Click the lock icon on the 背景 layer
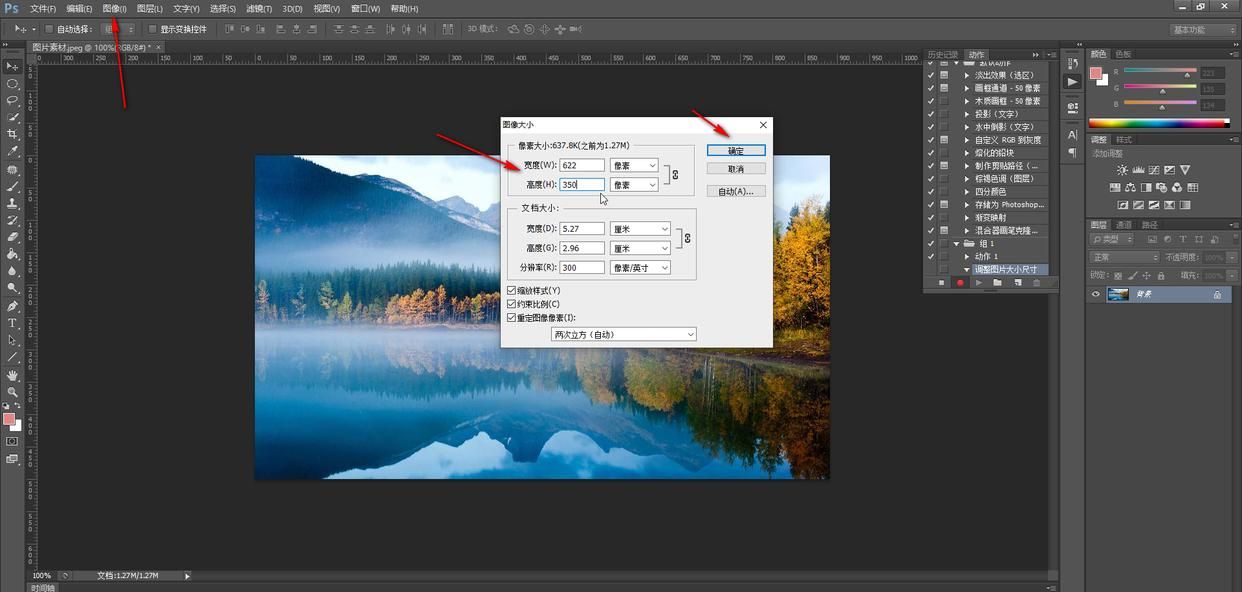 [1217, 295]
